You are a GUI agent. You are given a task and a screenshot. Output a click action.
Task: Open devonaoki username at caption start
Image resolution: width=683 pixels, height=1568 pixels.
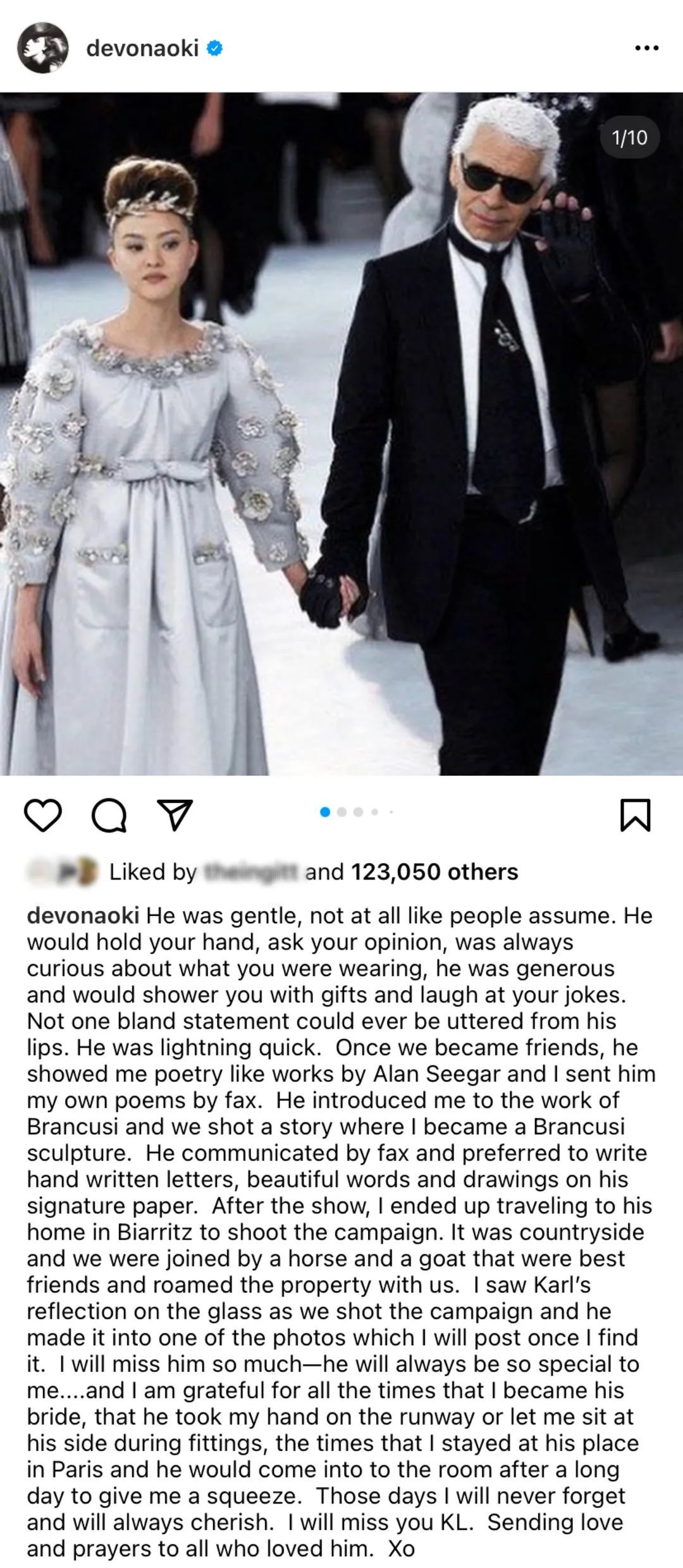83,916
